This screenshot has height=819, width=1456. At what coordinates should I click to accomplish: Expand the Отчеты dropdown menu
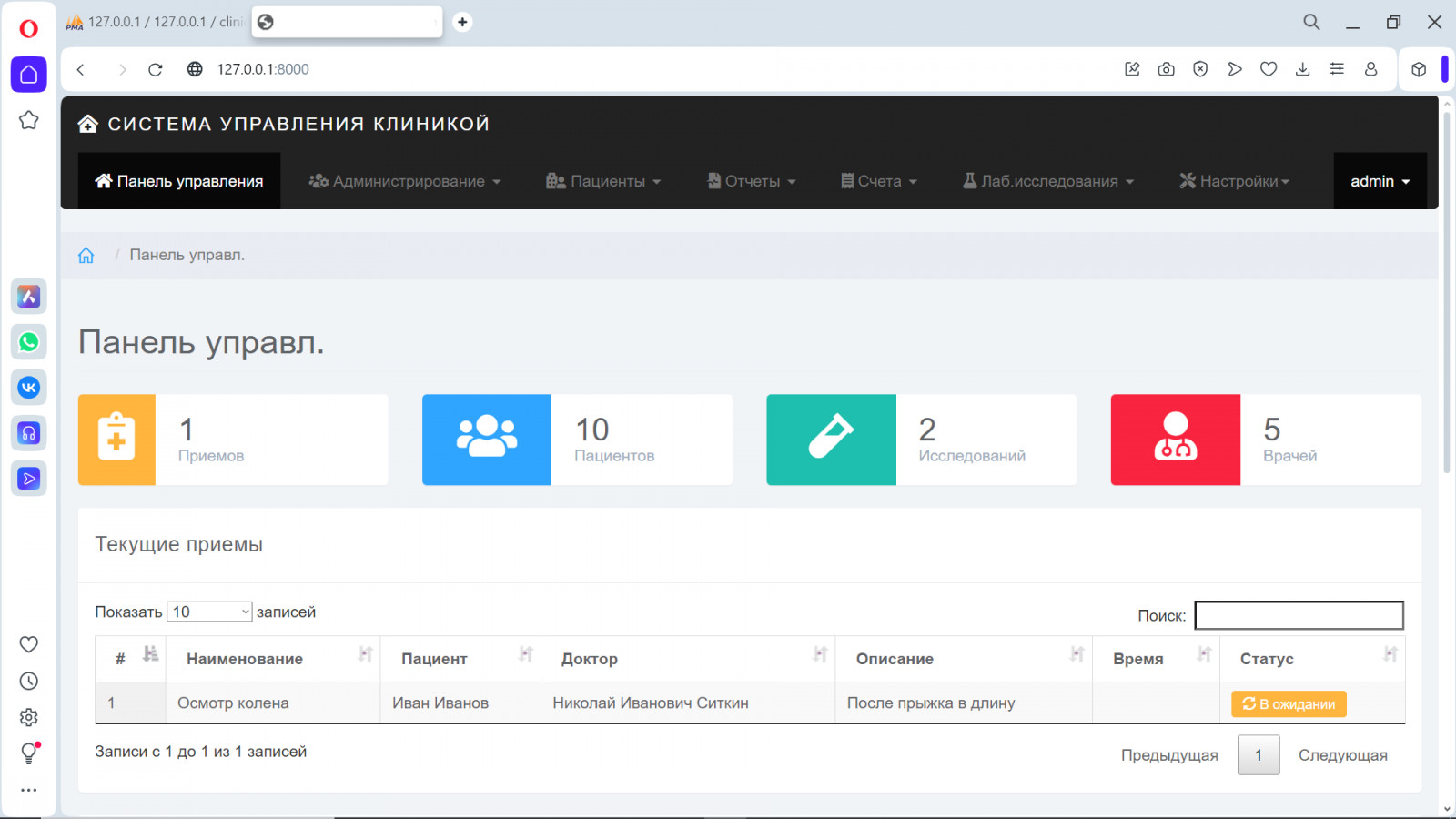click(753, 181)
